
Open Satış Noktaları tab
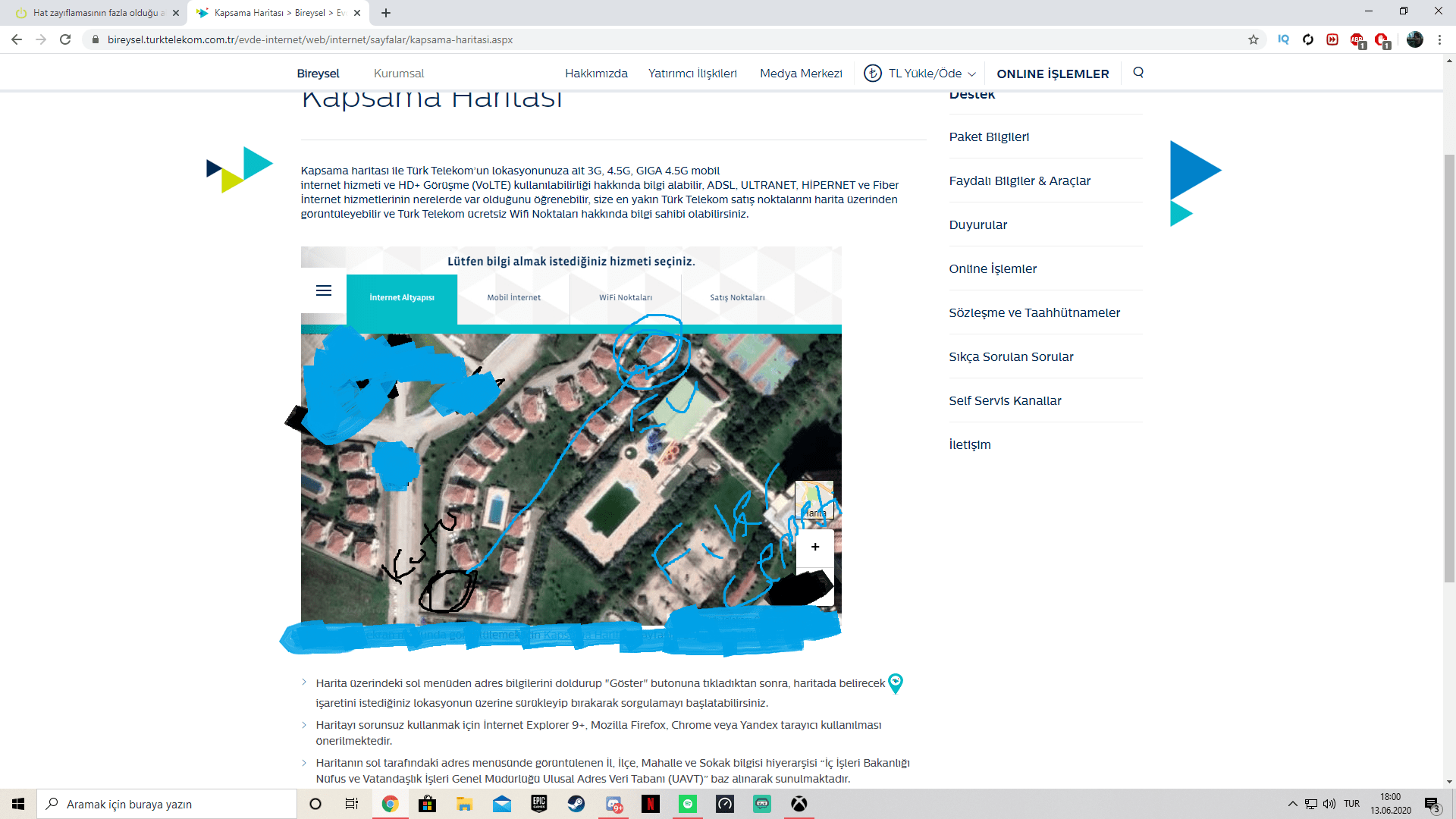pyautogui.click(x=737, y=297)
